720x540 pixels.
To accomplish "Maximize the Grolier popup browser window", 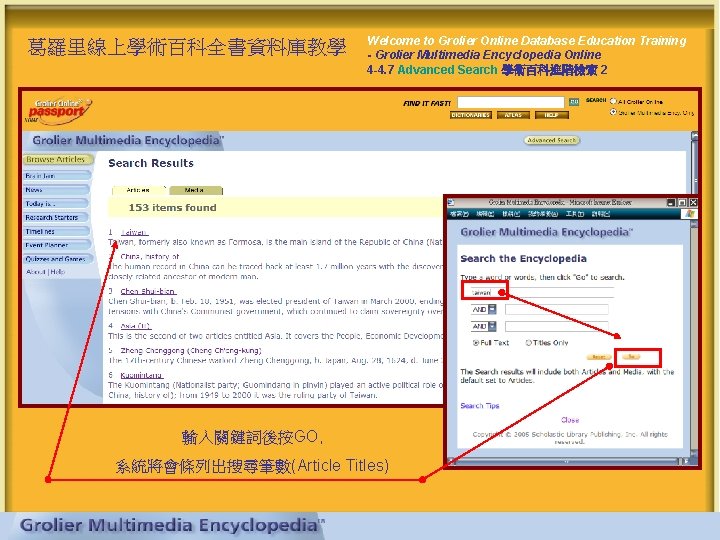I will coord(682,202).
